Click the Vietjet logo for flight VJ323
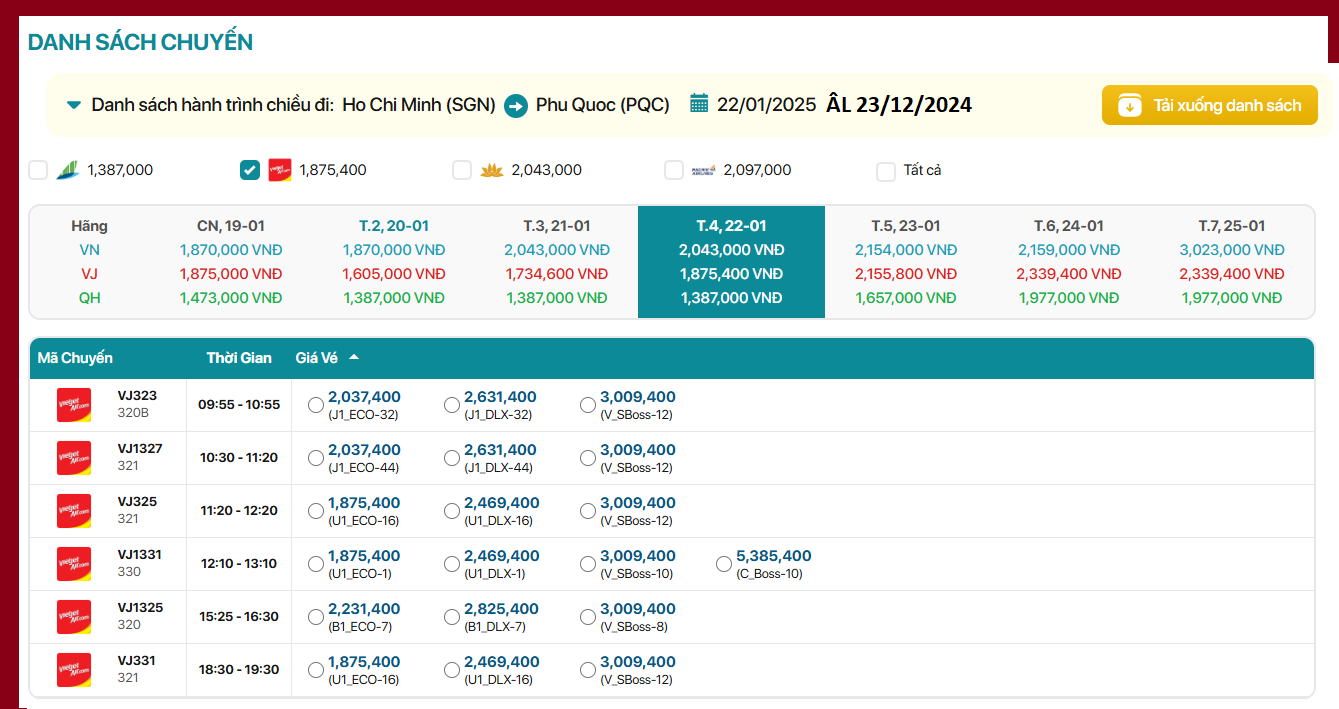This screenshot has height=709, width=1339. tap(74, 405)
